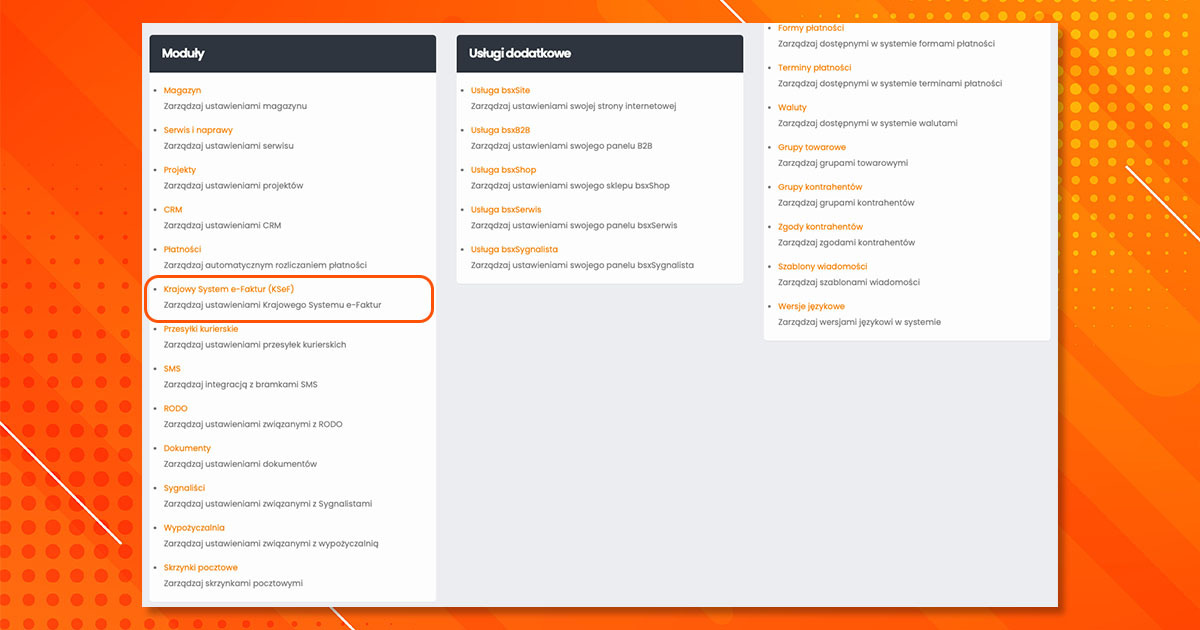1200x630 pixels.
Task: Select the Usługa bsxShop link
Action: coord(503,170)
